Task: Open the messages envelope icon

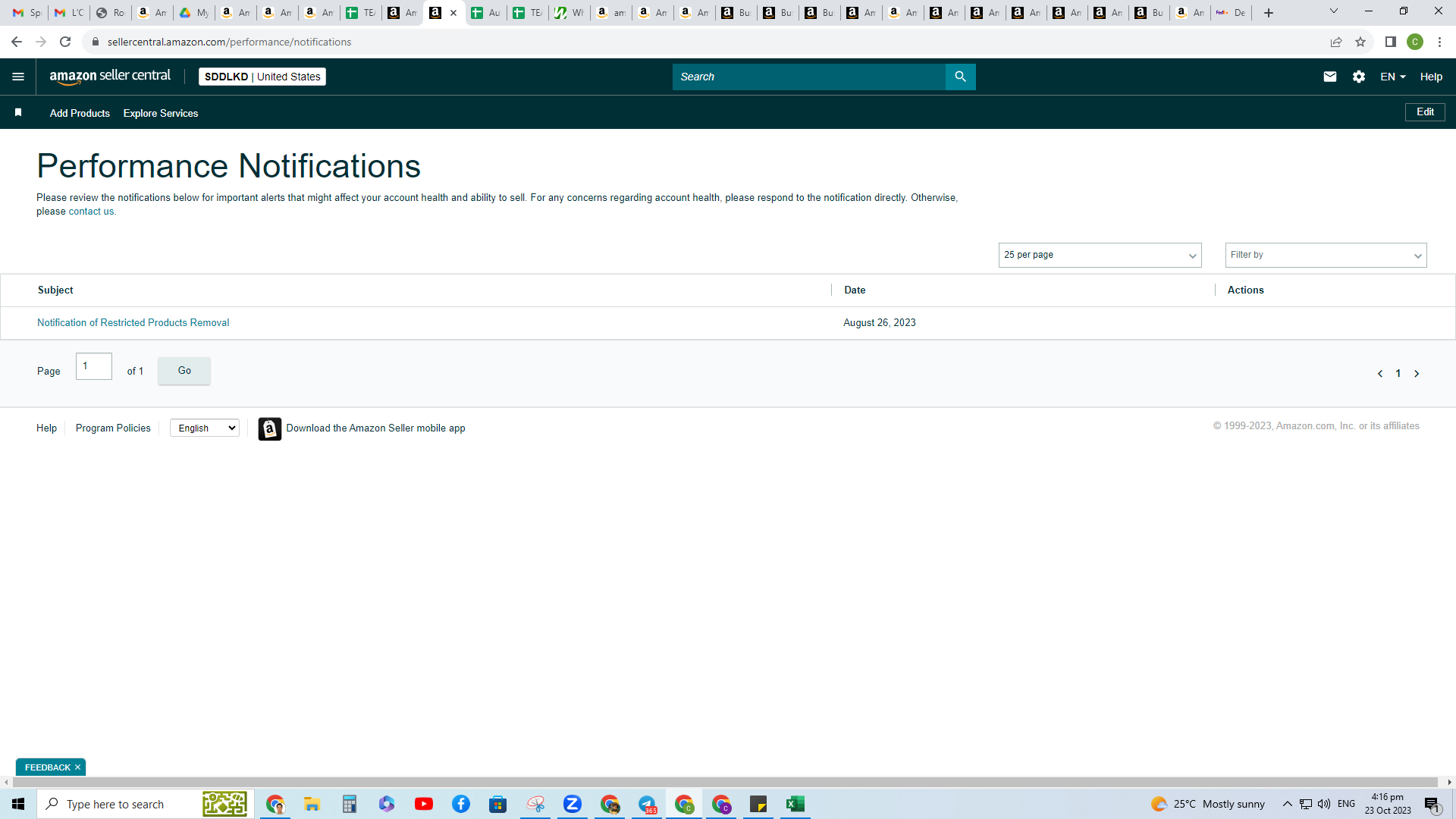Action: coord(1329,77)
